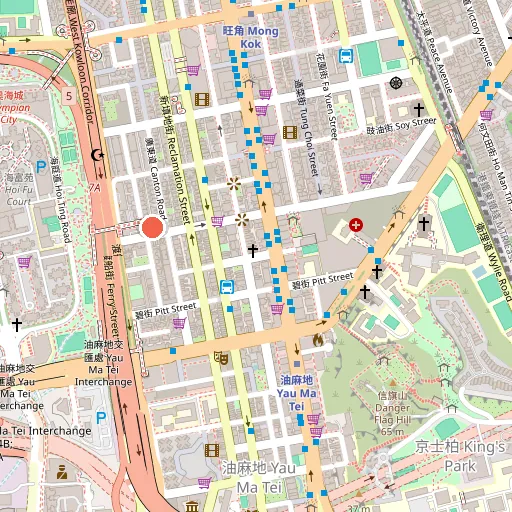Select the hospital red cross icon

(356, 225)
